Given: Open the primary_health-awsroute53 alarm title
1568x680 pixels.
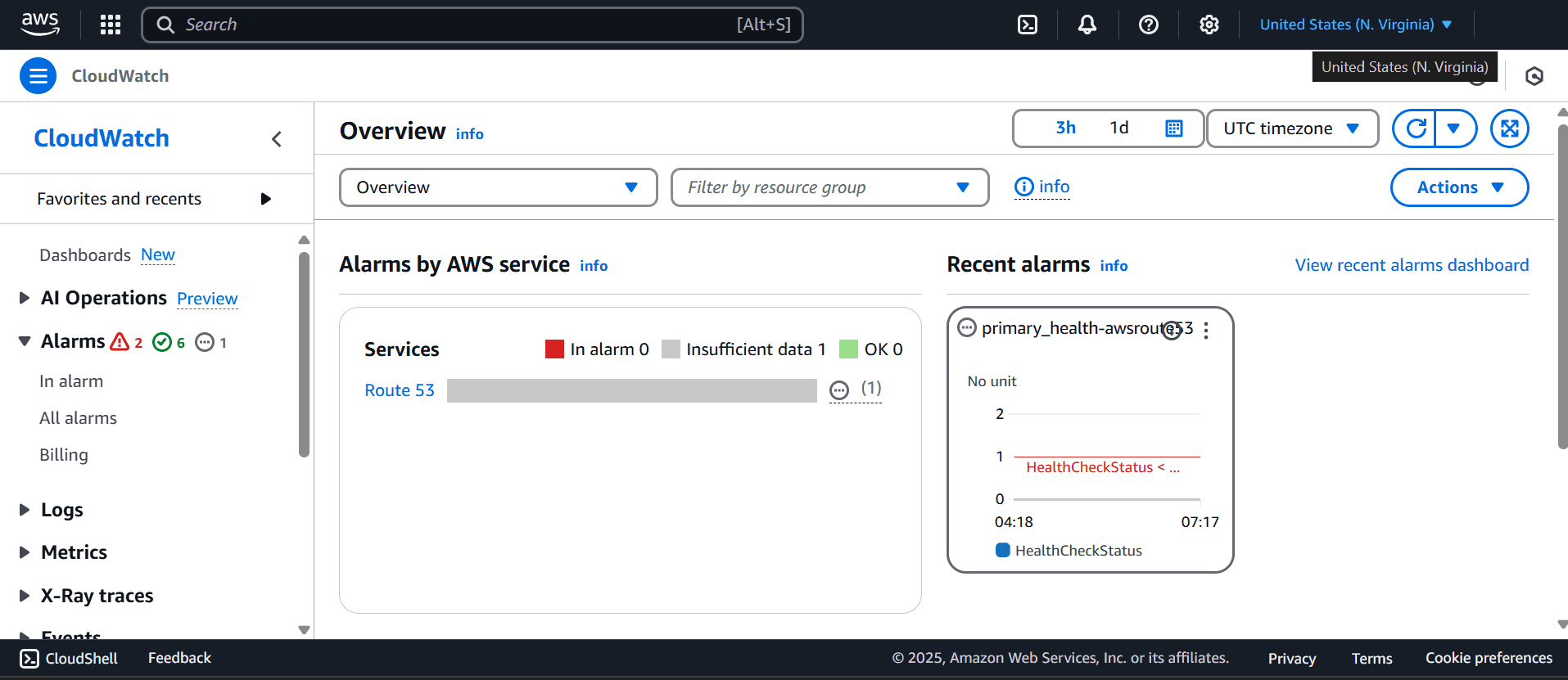Looking at the screenshot, I should [x=1087, y=328].
